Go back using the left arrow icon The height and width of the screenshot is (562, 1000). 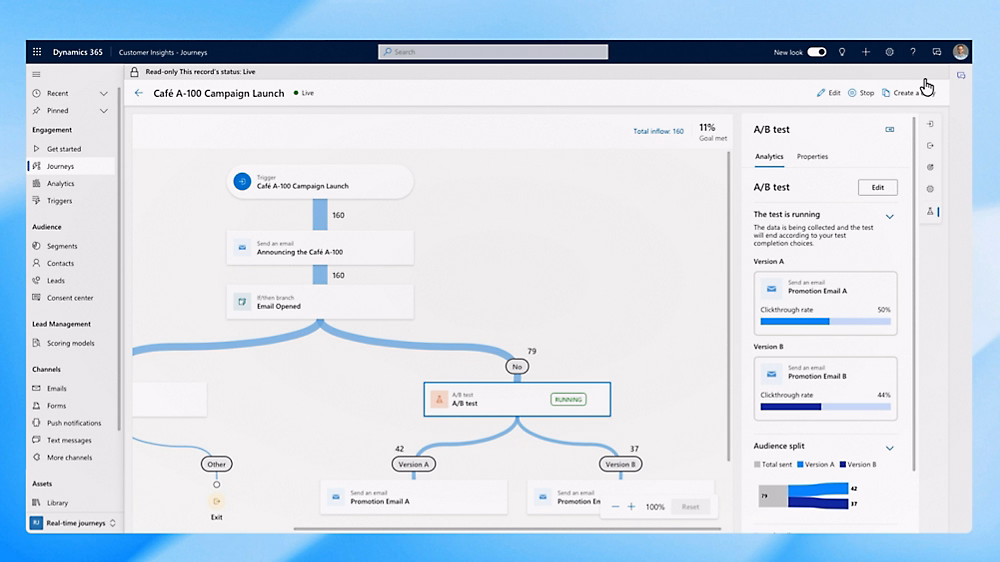click(x=139, y=93)
